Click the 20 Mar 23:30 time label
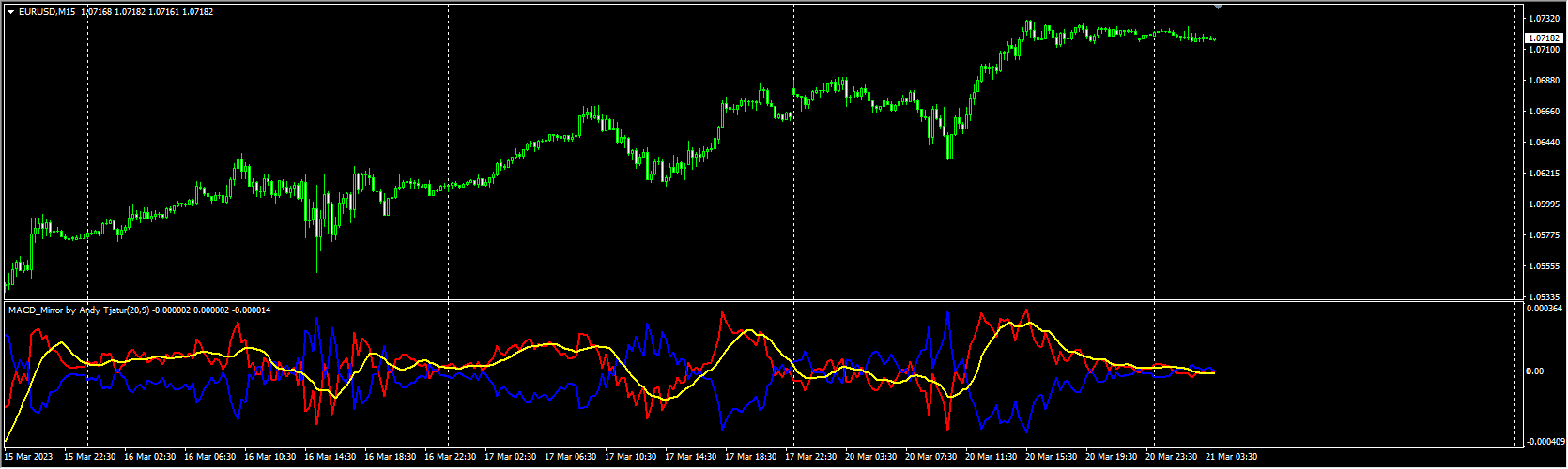Viewport: 1568px width, 469px height. (x=1172, y=457)
